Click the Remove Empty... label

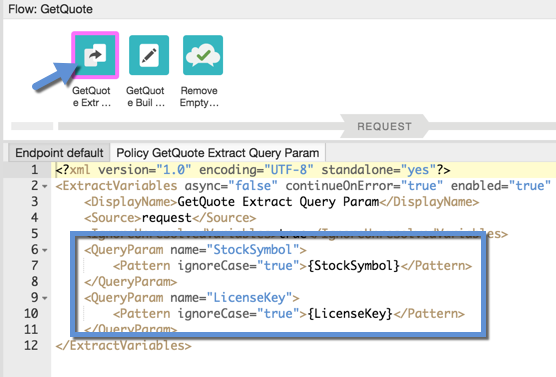tap(199, 96)
